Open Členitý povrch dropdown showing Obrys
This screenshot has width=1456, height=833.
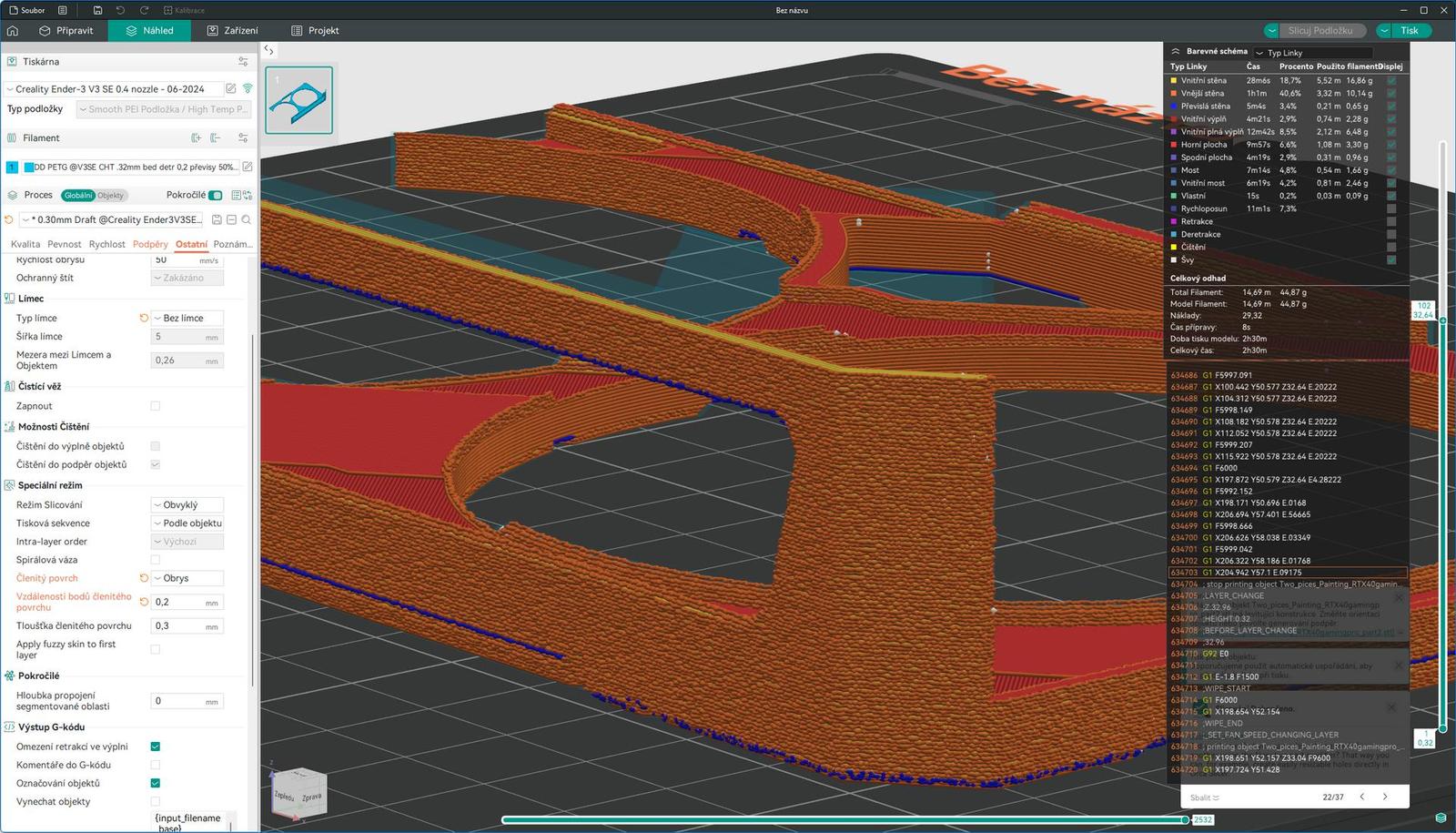click(187, 578)
